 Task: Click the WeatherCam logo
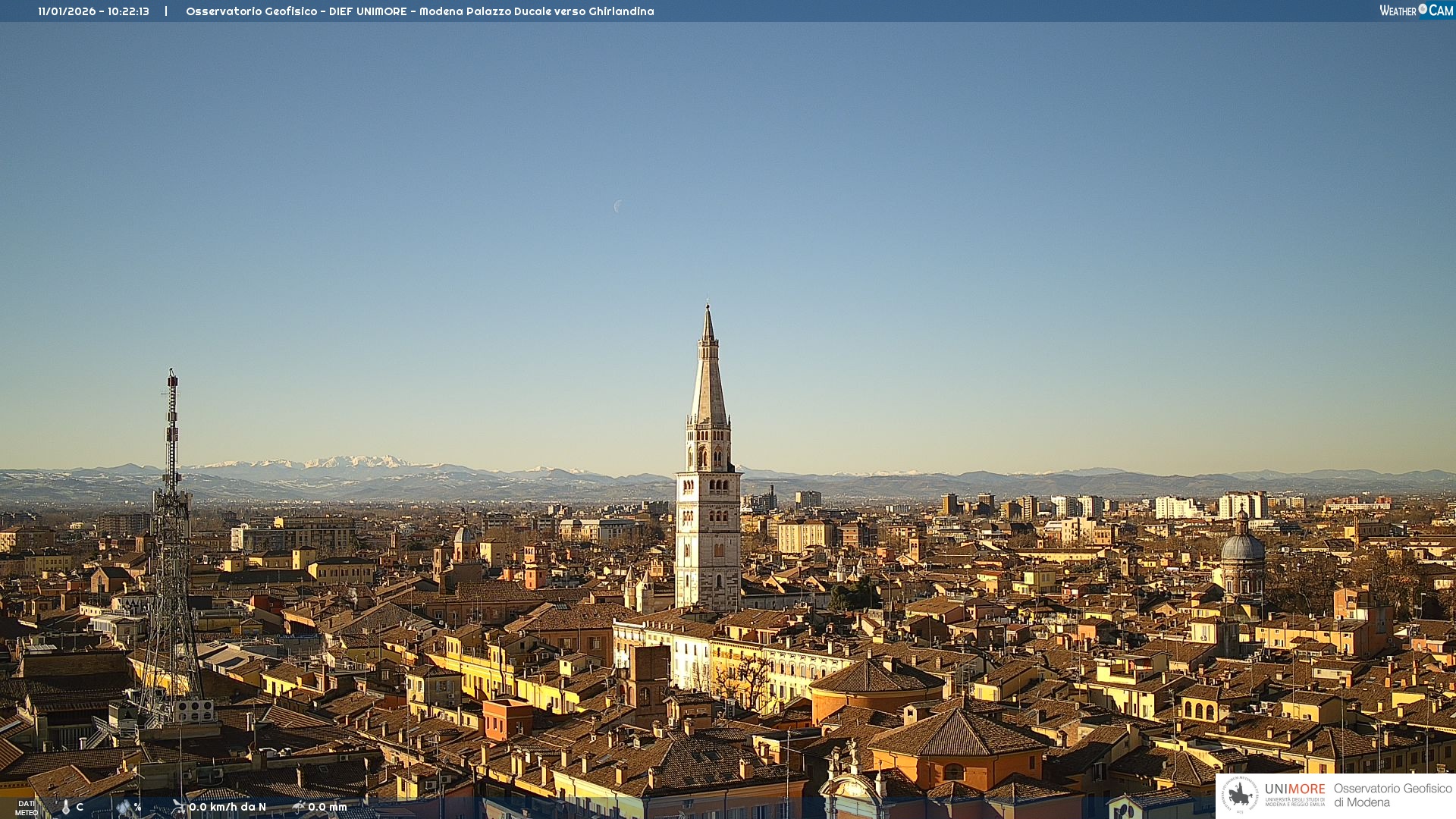click(1415, 11)
